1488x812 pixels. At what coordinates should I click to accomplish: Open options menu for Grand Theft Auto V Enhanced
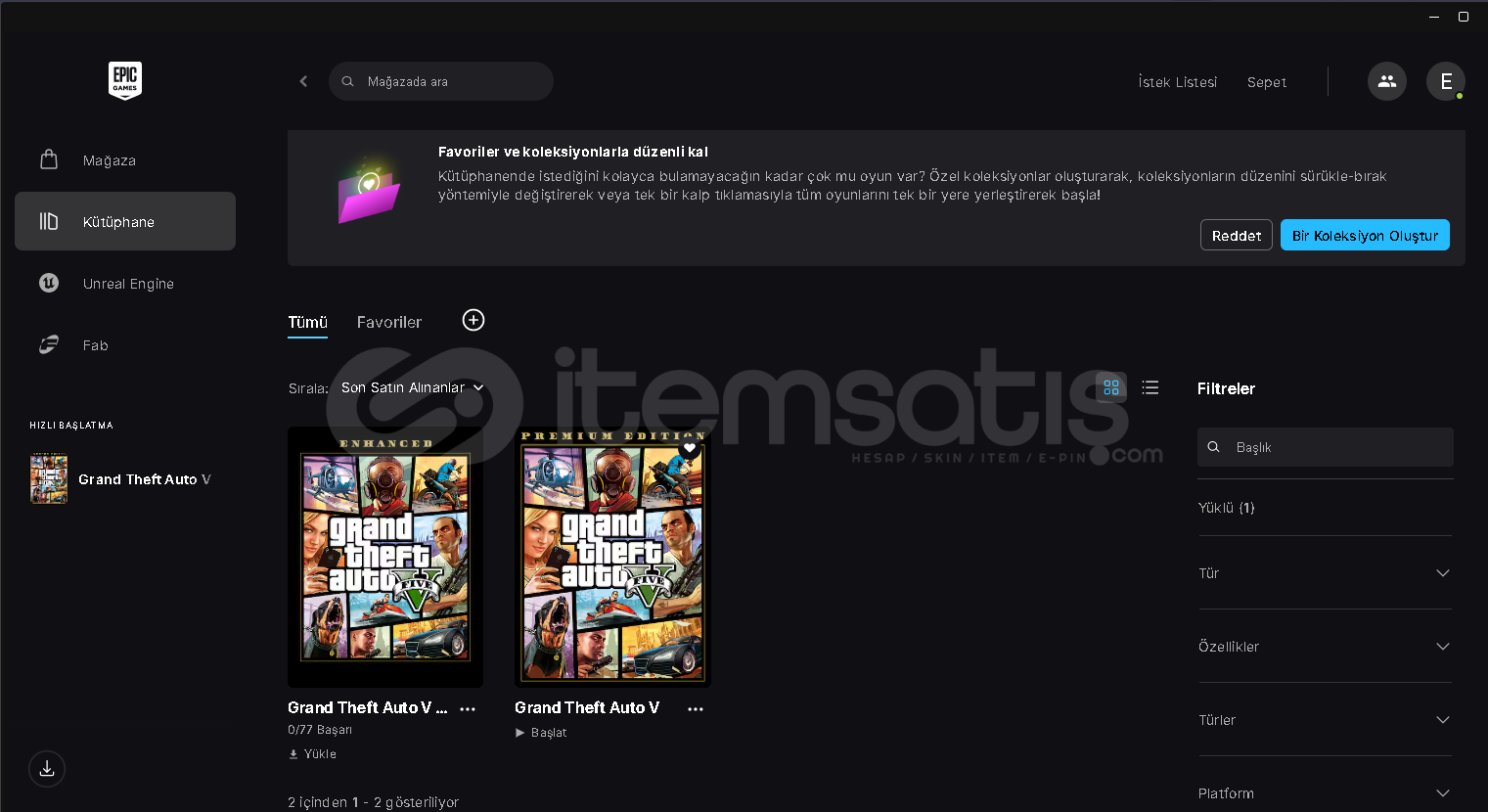click(x=468, y=709)
